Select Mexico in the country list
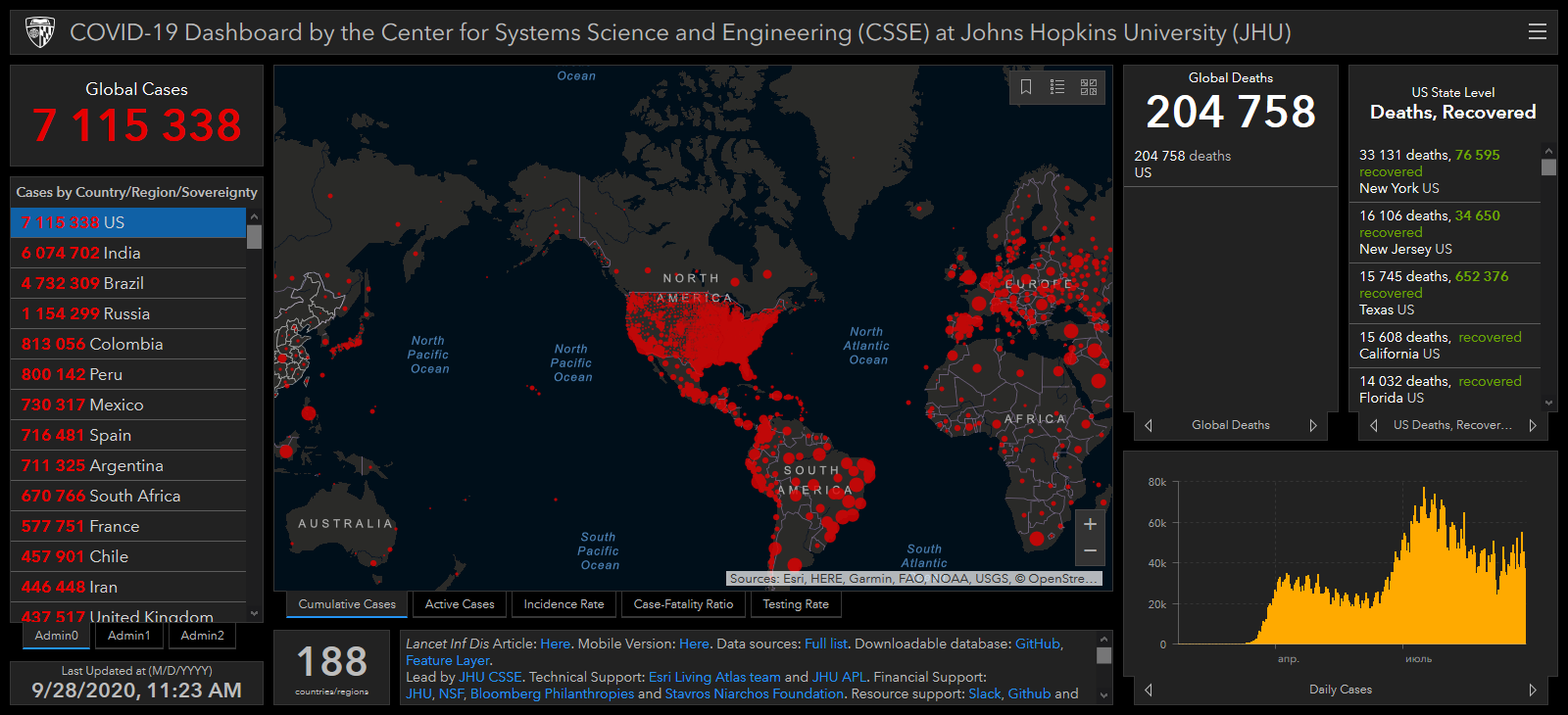 pos(128,405)
